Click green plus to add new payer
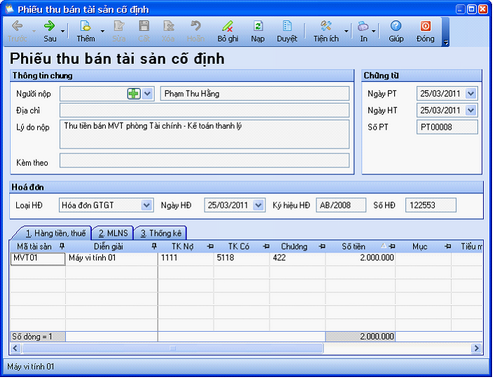This screenshot has width=493, height=378. click(x=134, y=94)
